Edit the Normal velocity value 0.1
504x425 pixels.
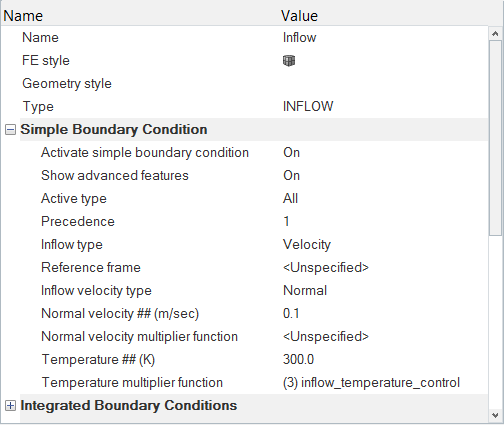tap(291, 314)
